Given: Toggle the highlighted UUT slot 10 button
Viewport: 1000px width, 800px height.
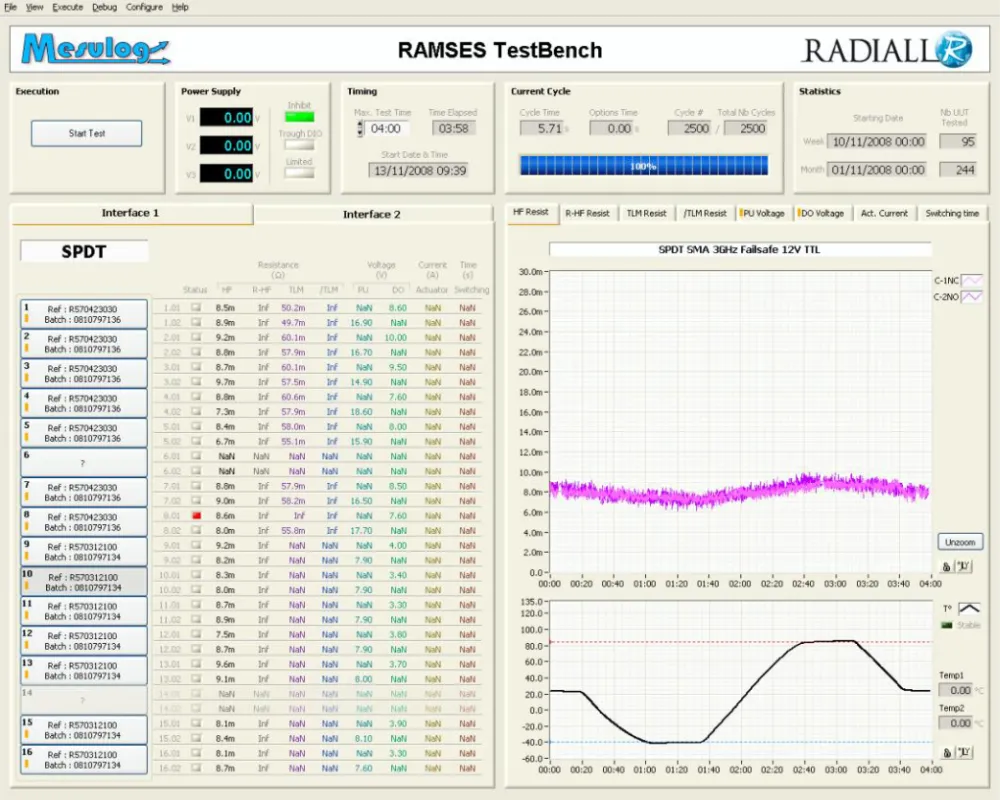Looking at the screenshot, I should [x=84, y=581].
